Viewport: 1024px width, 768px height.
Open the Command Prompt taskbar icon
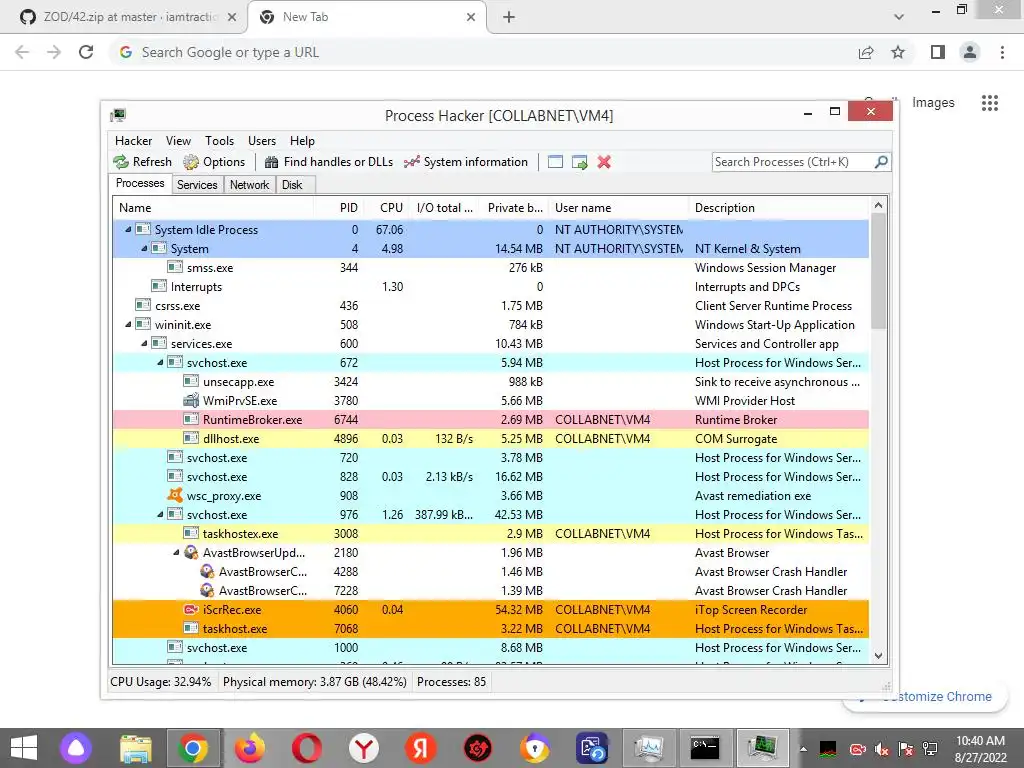pos(705,748)
